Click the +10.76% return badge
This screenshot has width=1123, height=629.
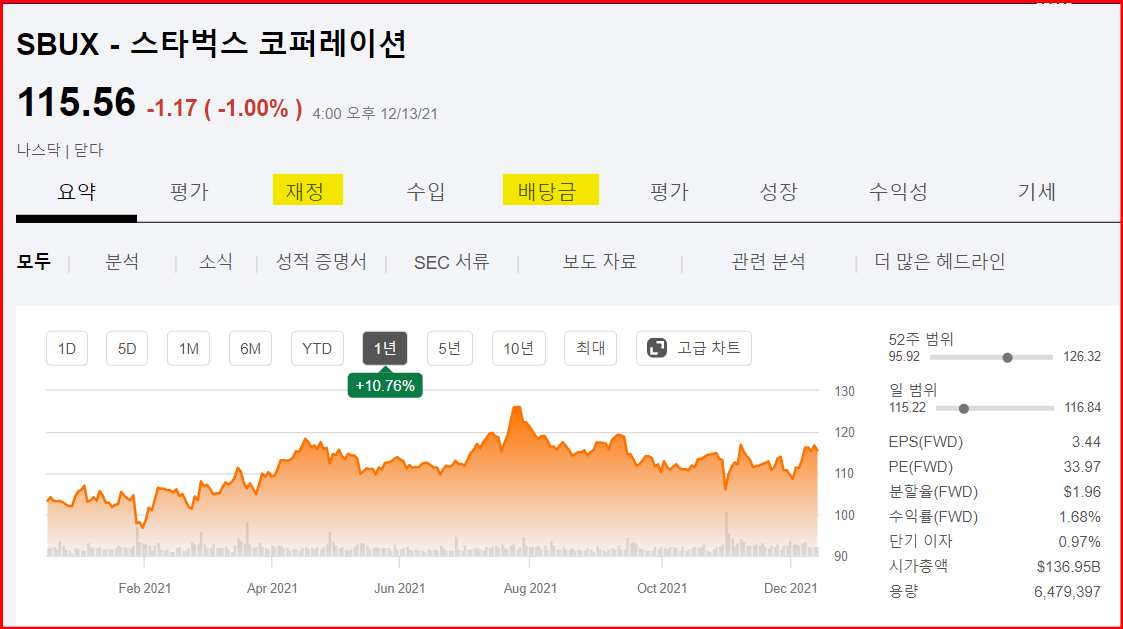point(385,383)
